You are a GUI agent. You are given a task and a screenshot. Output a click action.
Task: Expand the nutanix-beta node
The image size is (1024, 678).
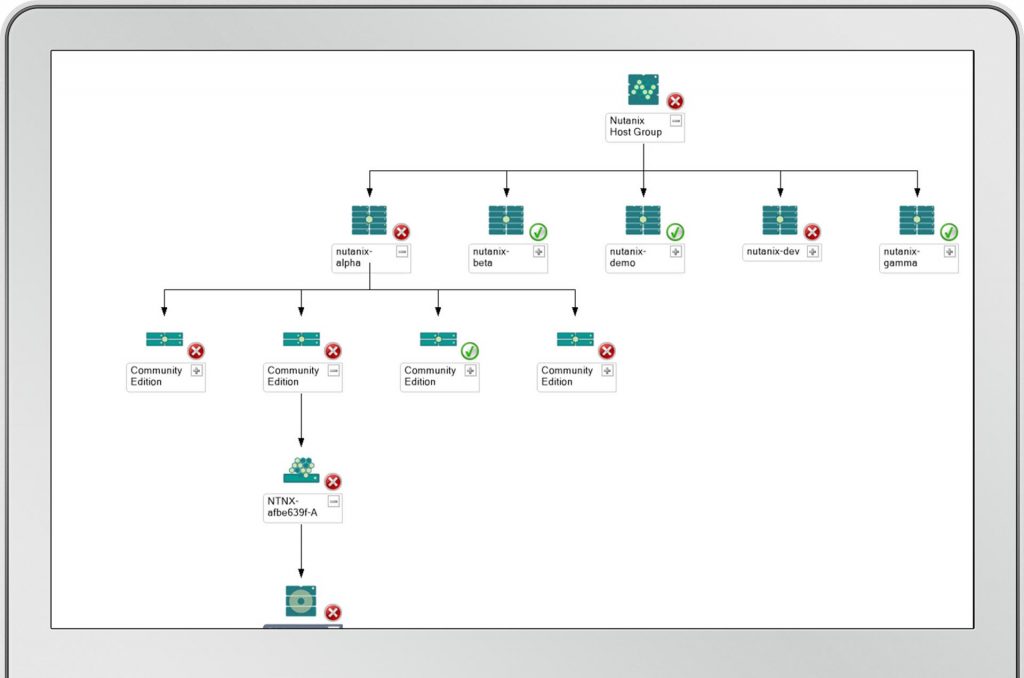539,251
